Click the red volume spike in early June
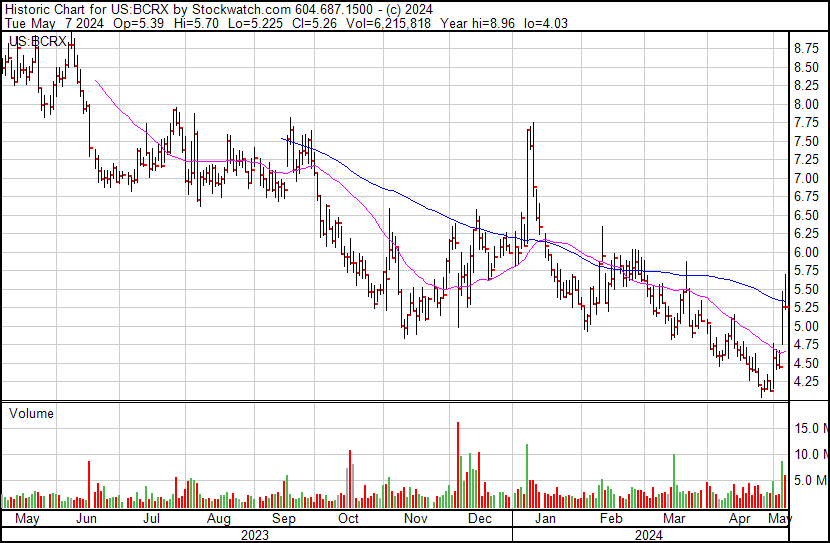 pyautogui.click(x=89, y=485)
